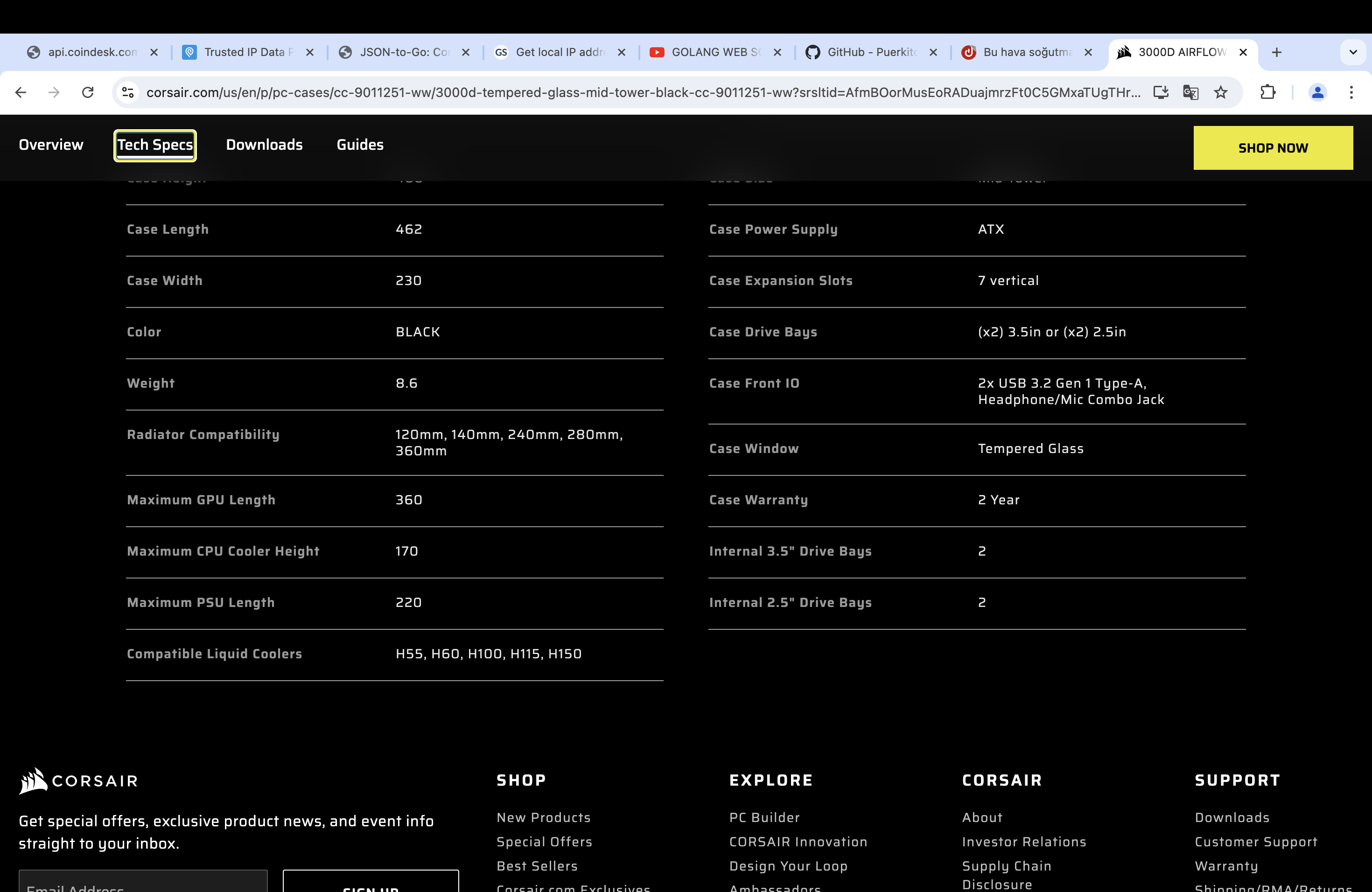This screenshot has width=1372, height=892.
Task: Select the Tech Specs section tab
Action: pos(155,145)
